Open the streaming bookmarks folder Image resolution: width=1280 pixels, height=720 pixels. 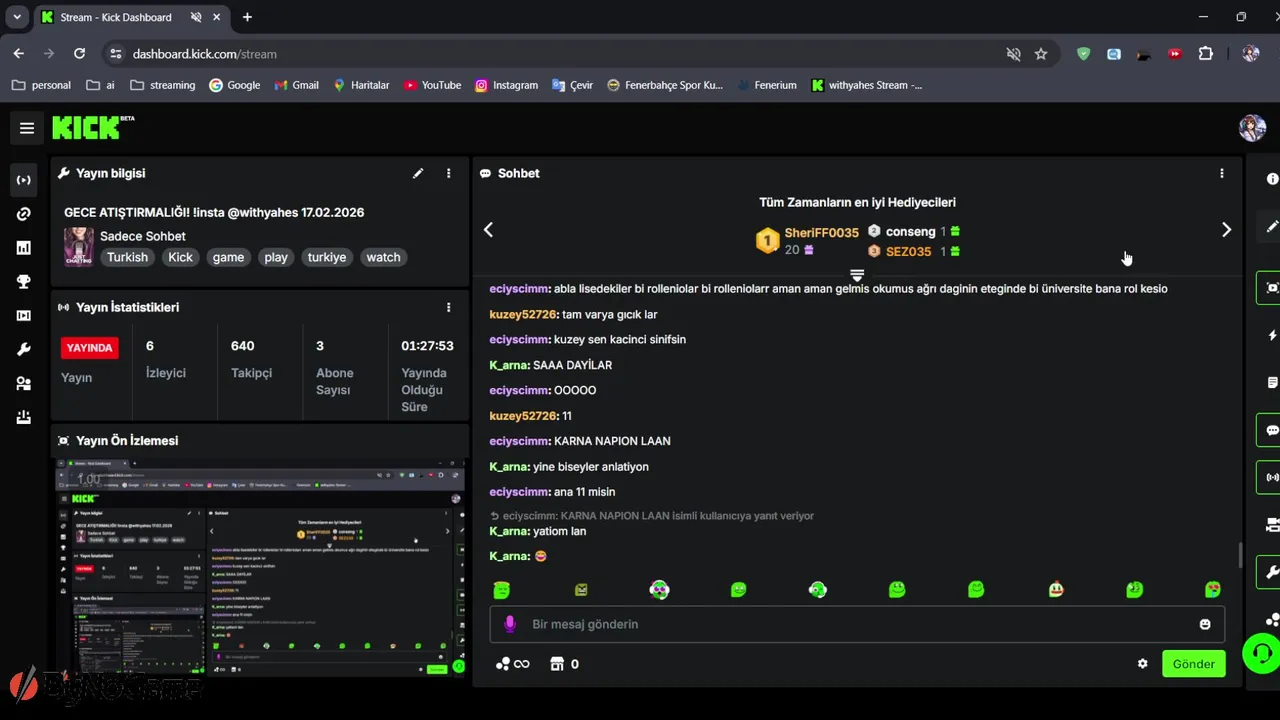(x=163, y=85)
